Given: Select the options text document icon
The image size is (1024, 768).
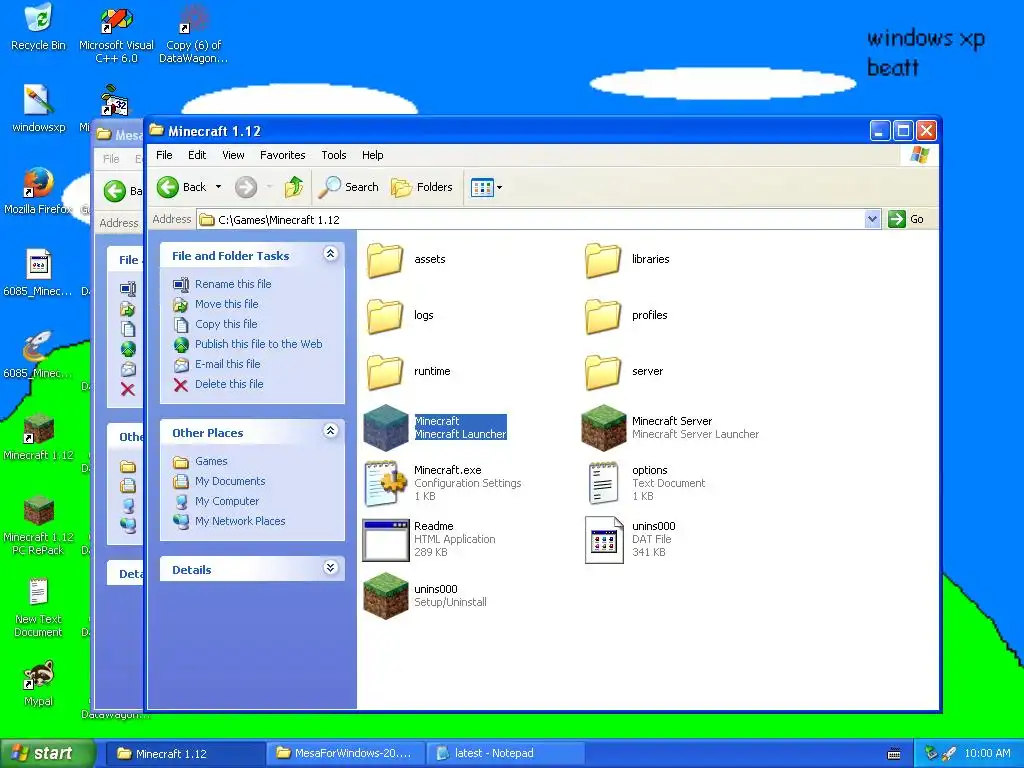Looking at the screenshot, I should pyautogui.click(x=603, y=483).
